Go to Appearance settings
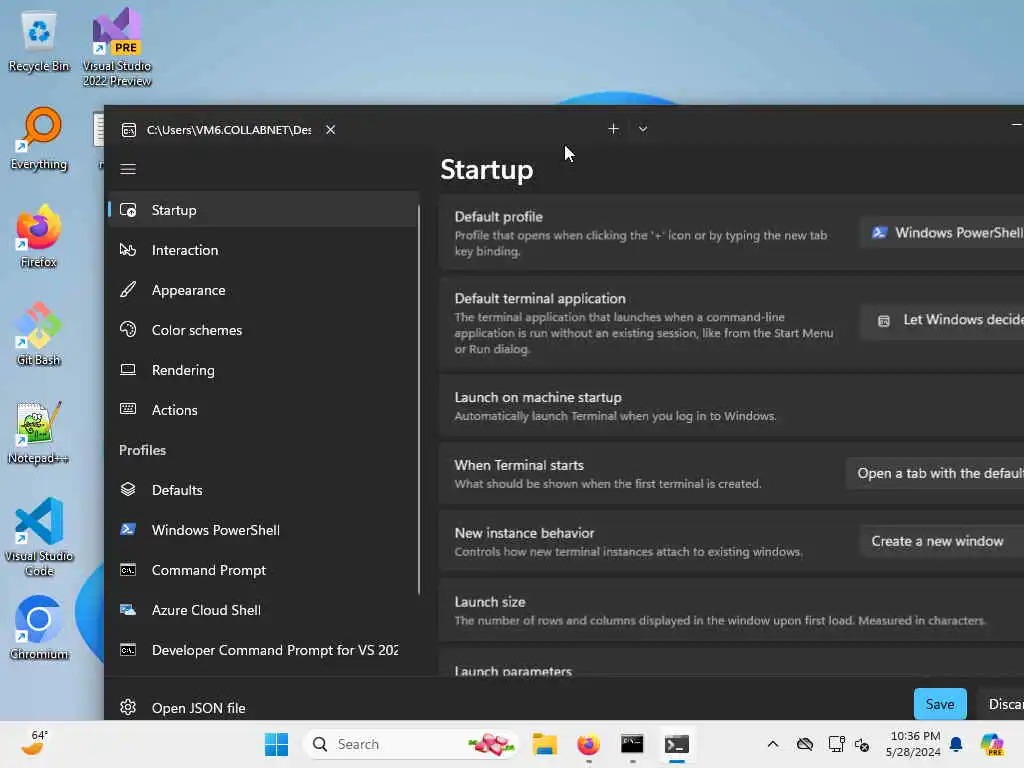1024x768 pixels. tap(263, 290)
